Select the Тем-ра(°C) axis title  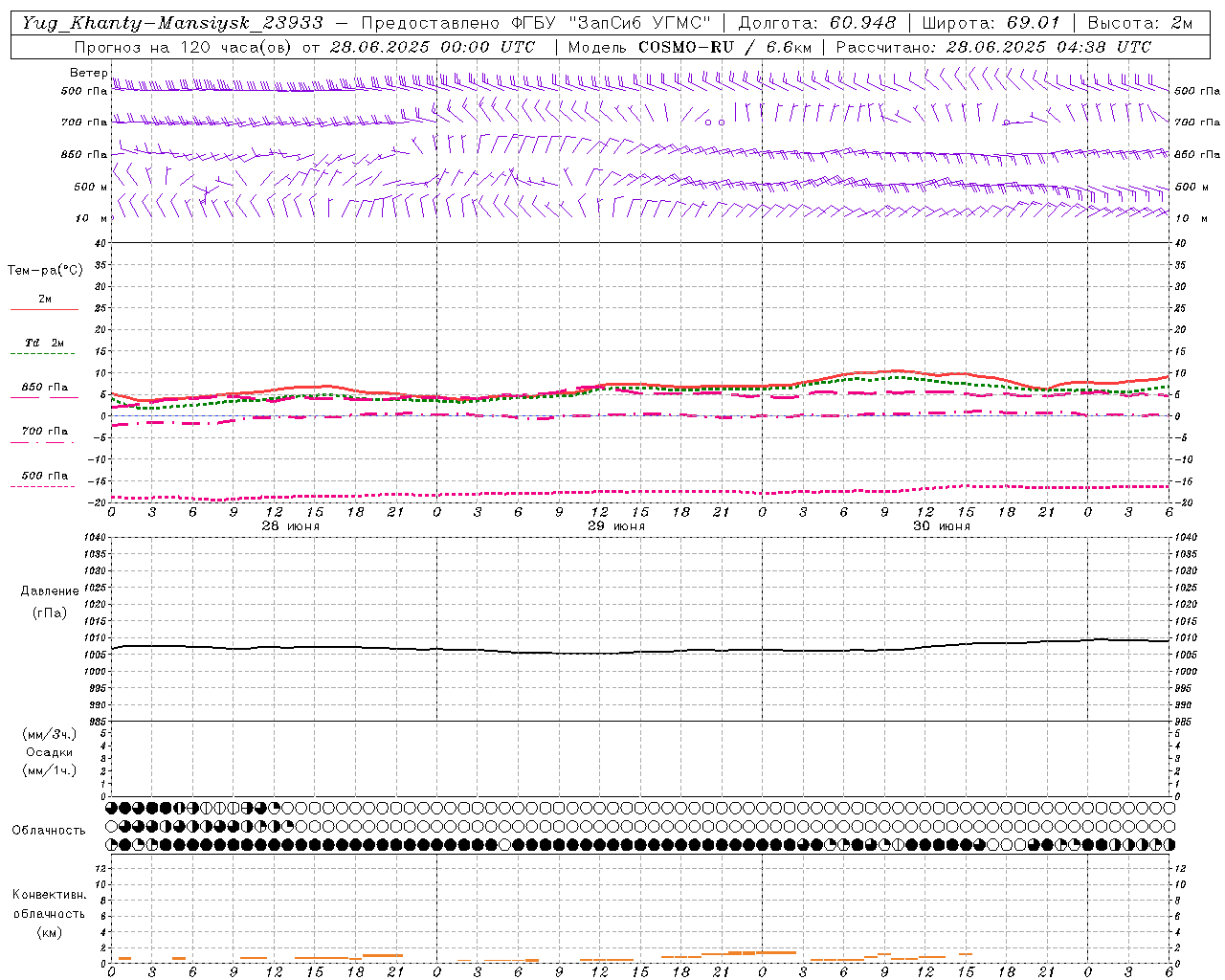(x=45, y=271)
